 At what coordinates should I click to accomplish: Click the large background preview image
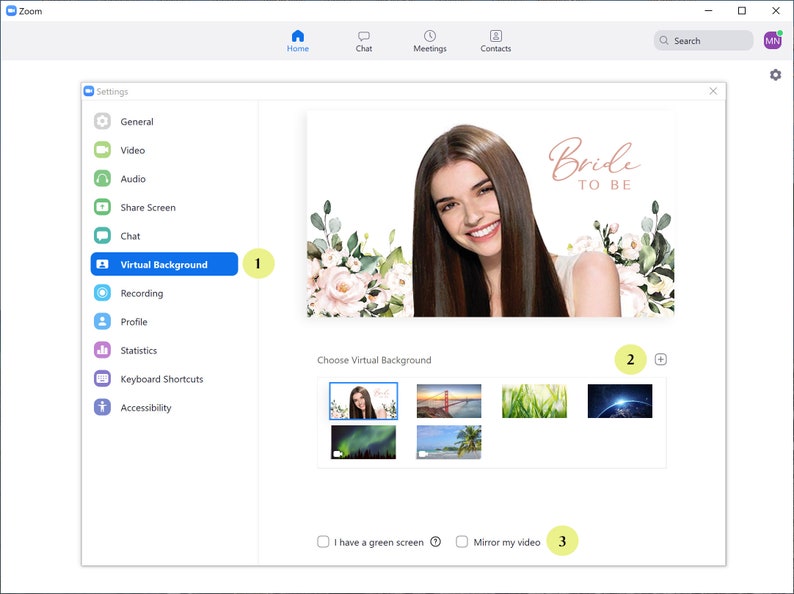[490, 214]
